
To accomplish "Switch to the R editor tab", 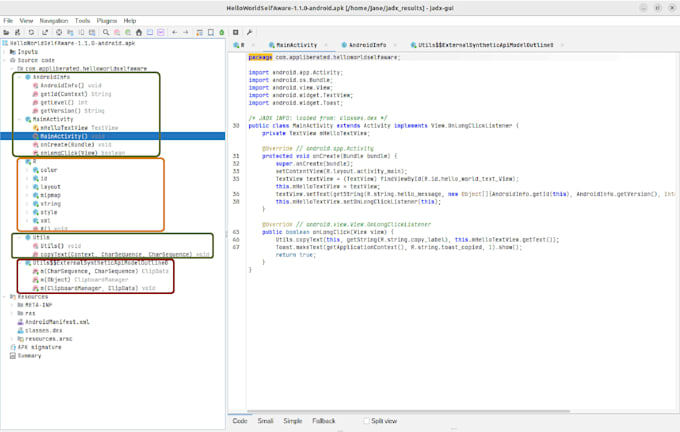I will tap(242, 45).
